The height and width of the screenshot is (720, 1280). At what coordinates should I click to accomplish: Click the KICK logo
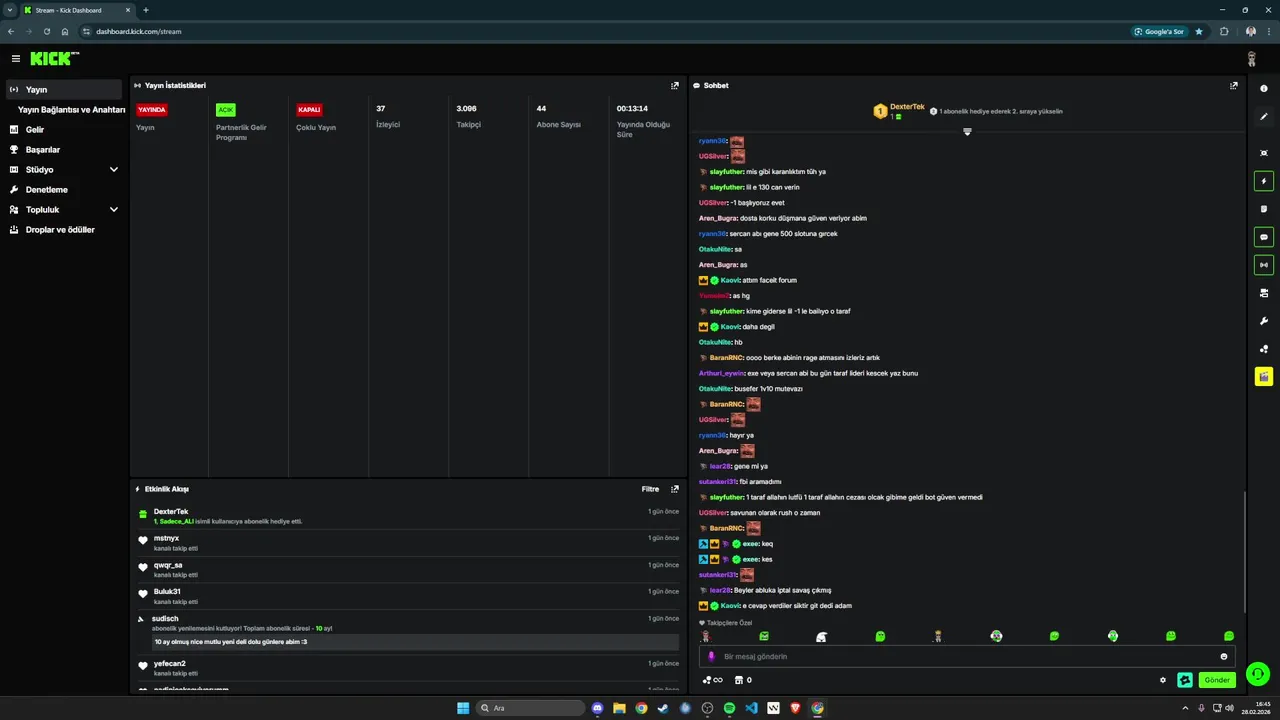[54, 59]
